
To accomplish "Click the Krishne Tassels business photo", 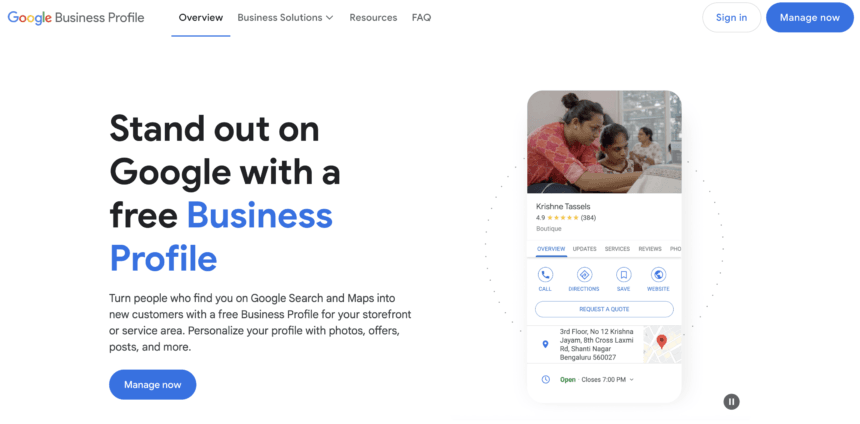I will 604,142.
